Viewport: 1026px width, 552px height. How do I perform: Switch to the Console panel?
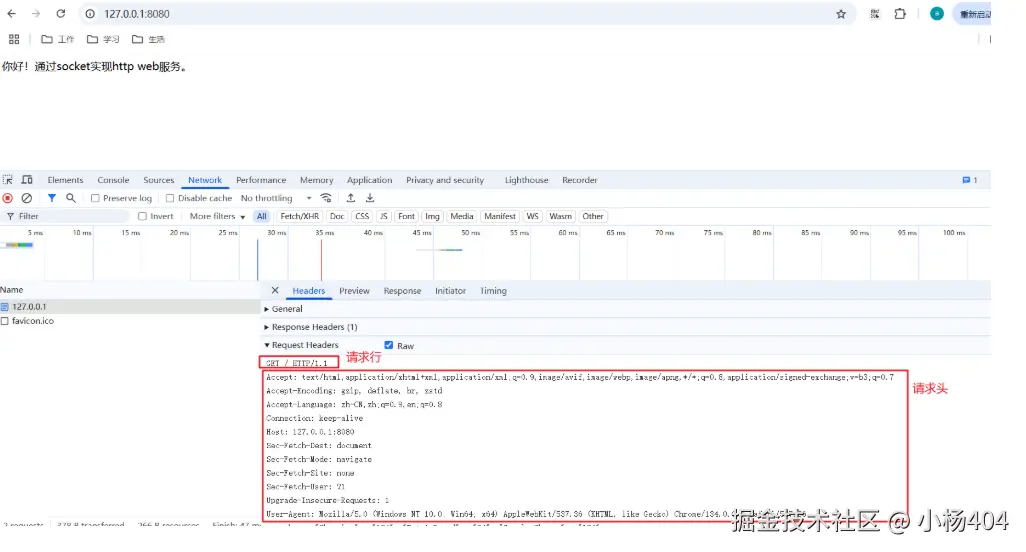(113, 180)
